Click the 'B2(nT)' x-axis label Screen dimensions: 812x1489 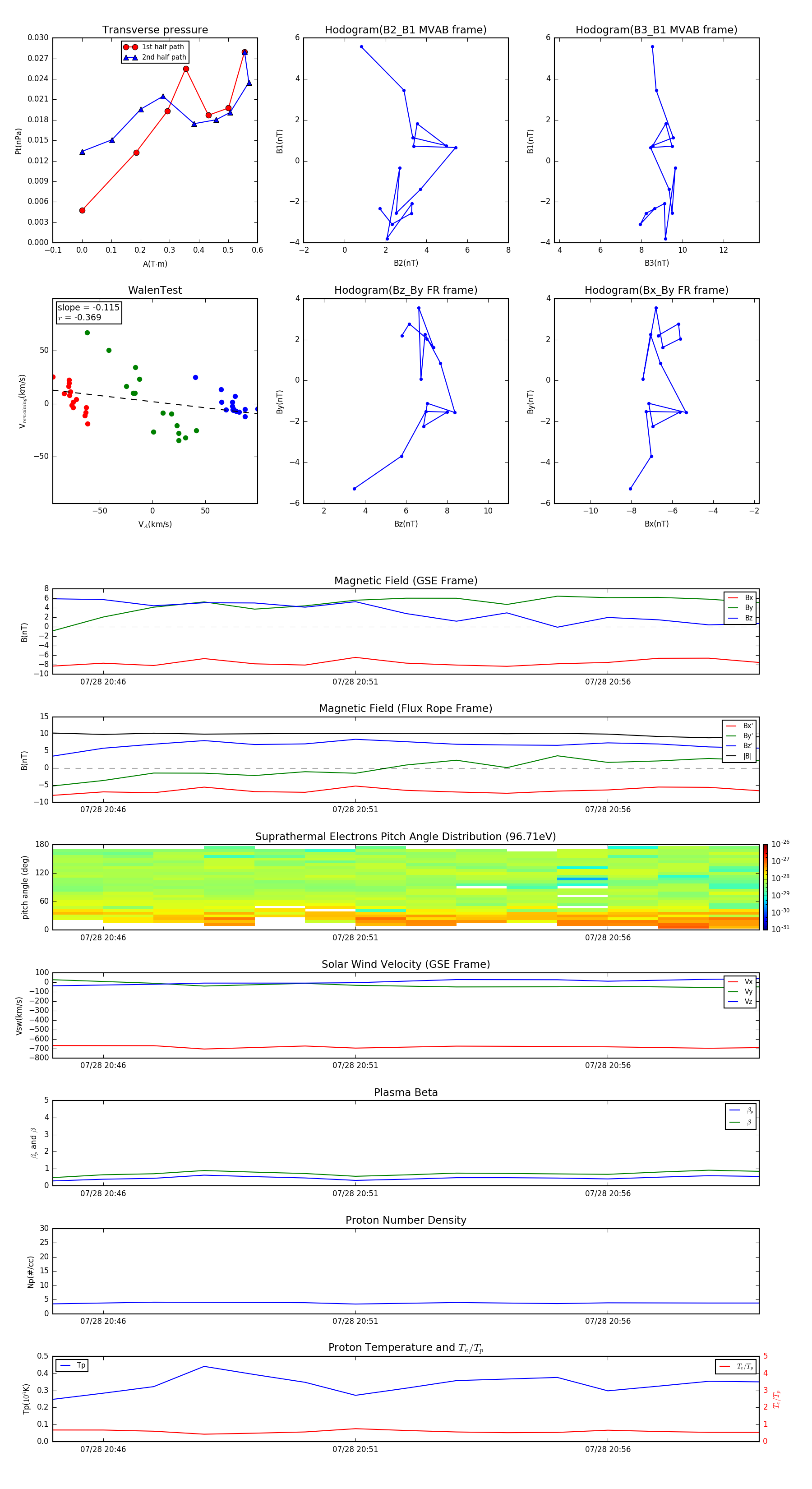click(406, 263)
